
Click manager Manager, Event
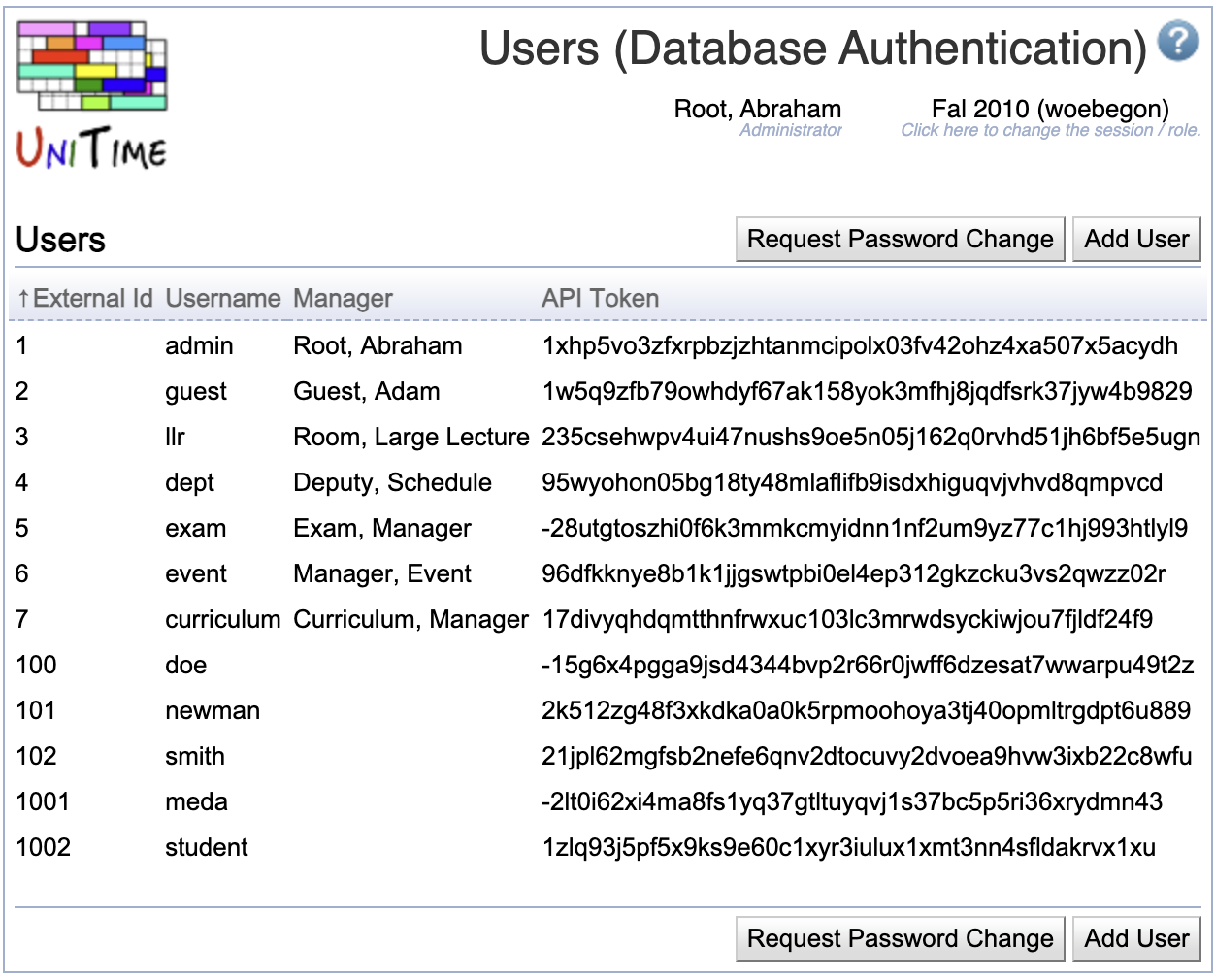tap(382, 574)
